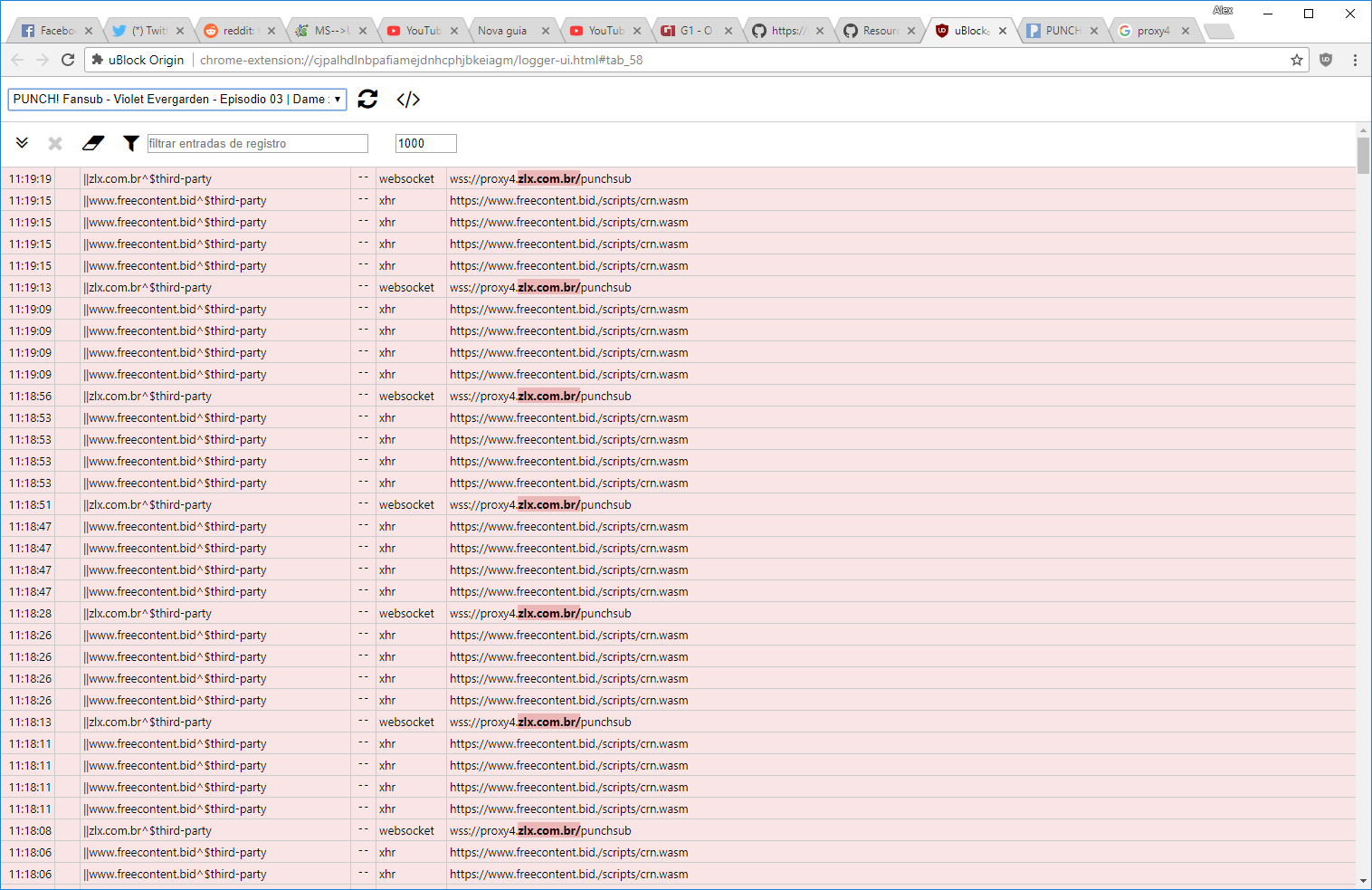This screenshot has height=890, width=1372.
Task: Switch to the reddit browser tab
Action: pyautogui.click(x=233, y=30)
